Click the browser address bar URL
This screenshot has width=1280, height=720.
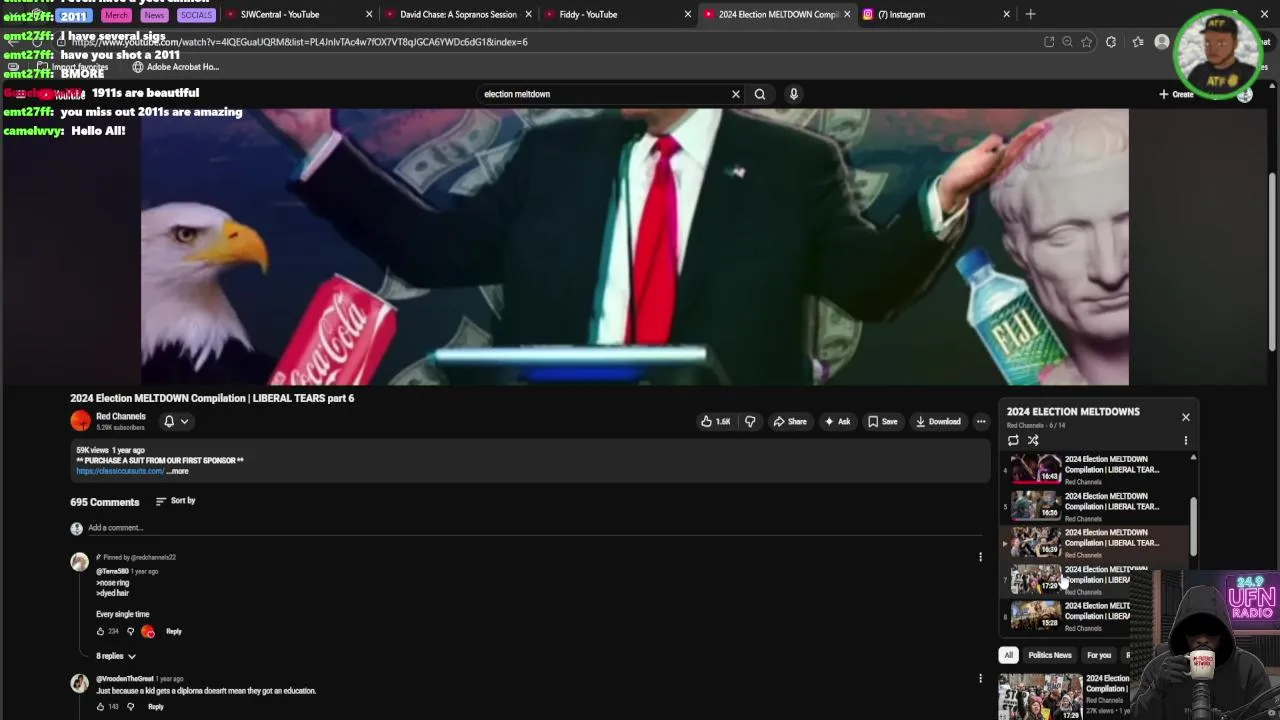point(300,42)
